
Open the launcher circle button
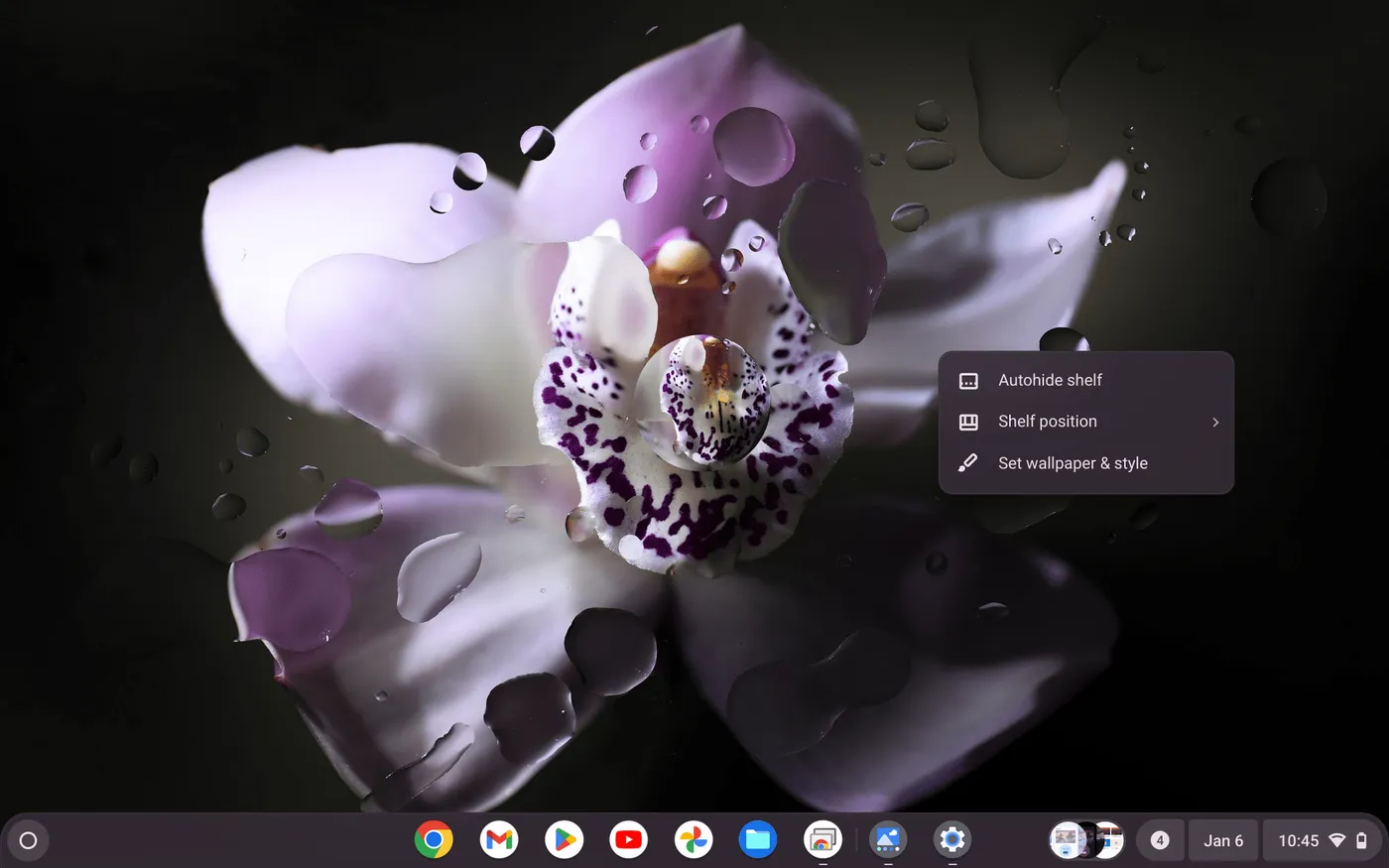point(28,840)
